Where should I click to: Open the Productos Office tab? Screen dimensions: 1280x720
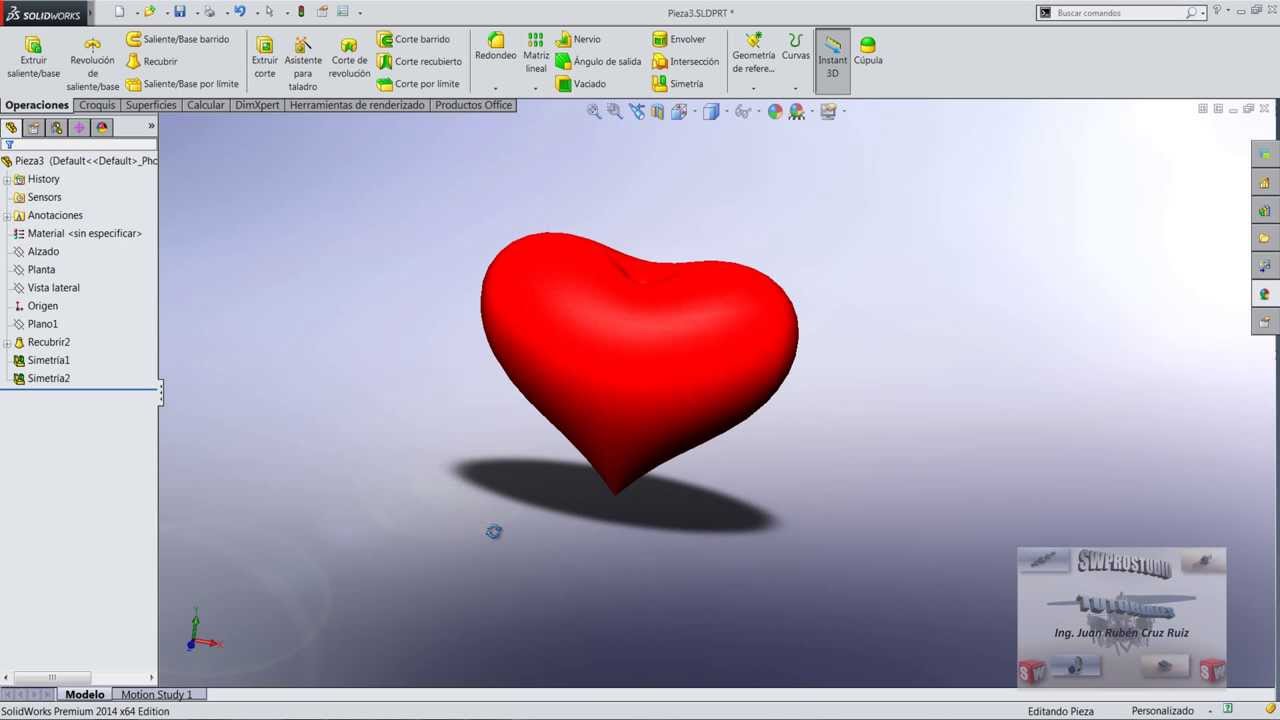point(473,105)
